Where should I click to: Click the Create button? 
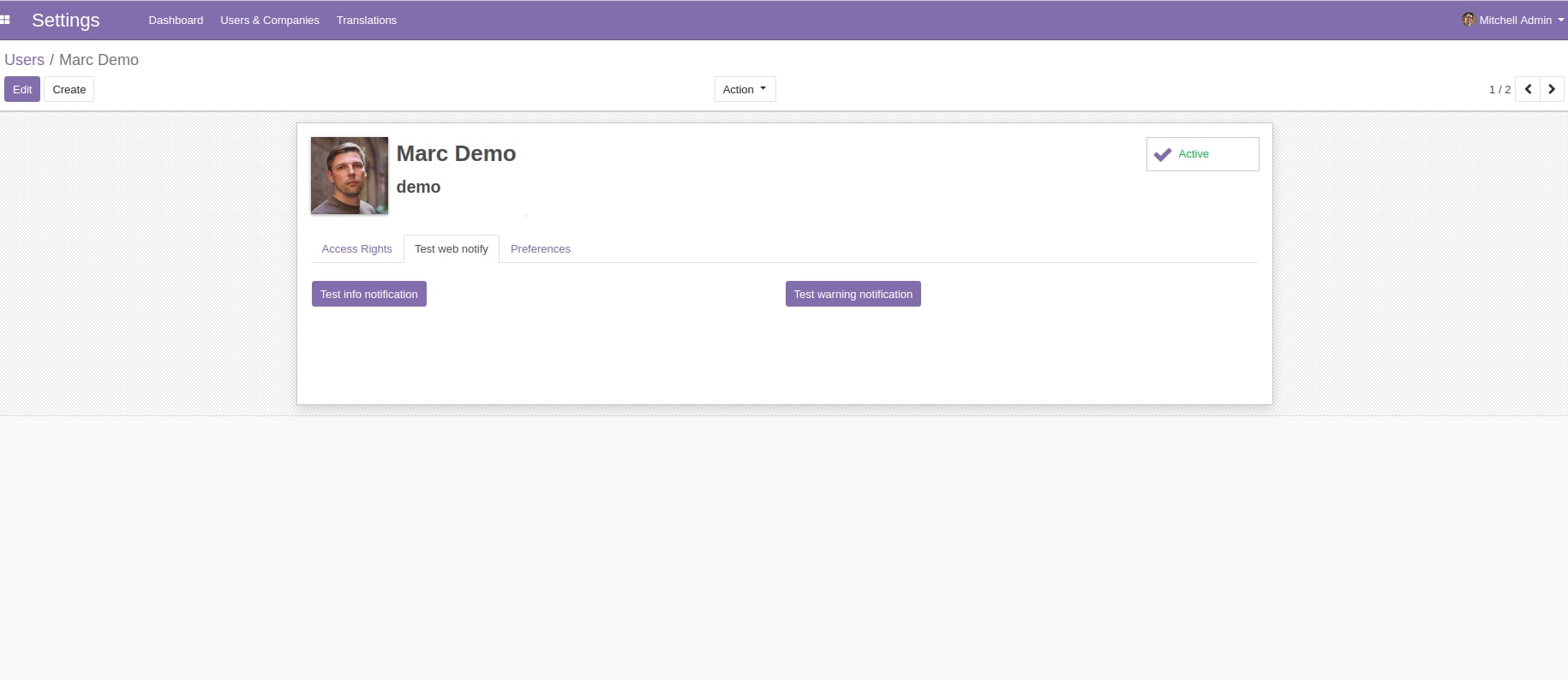click(69, 89)
